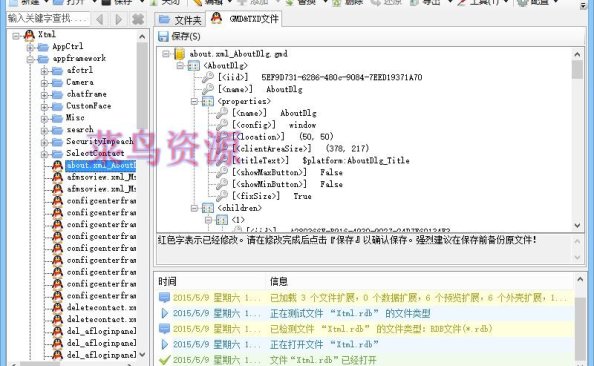594x366 pixels.
Task: Expand the chatframe folder
Action: [x=44, y=95]
